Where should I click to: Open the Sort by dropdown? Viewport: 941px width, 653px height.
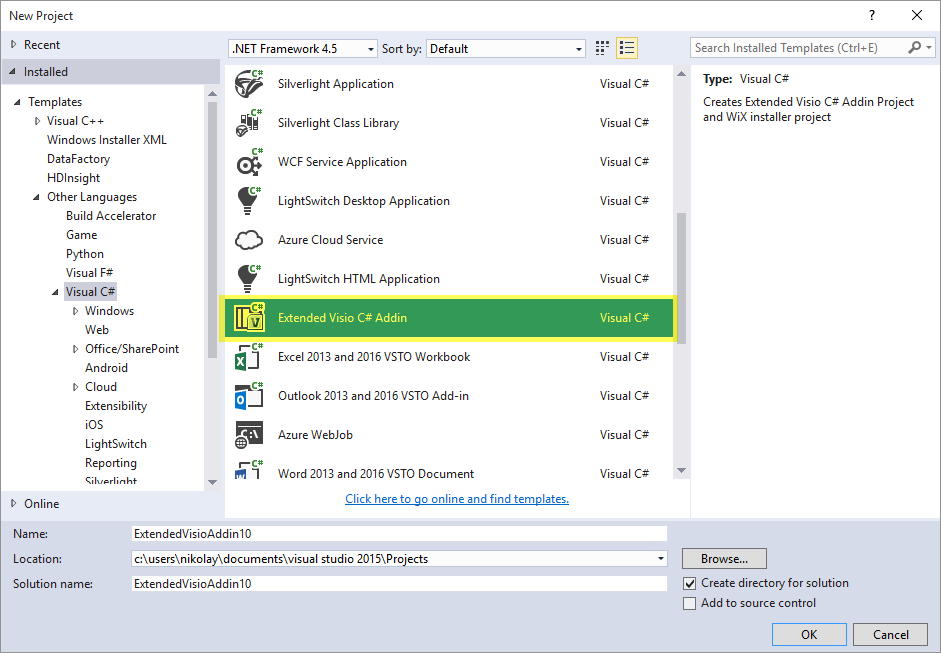point(506,49)
